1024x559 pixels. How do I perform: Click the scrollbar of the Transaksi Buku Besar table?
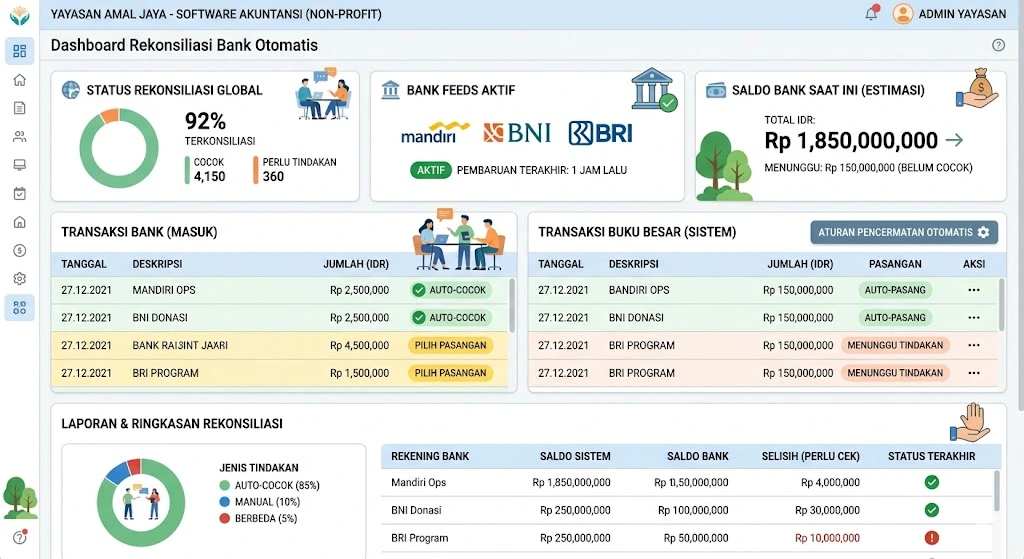1002,304
